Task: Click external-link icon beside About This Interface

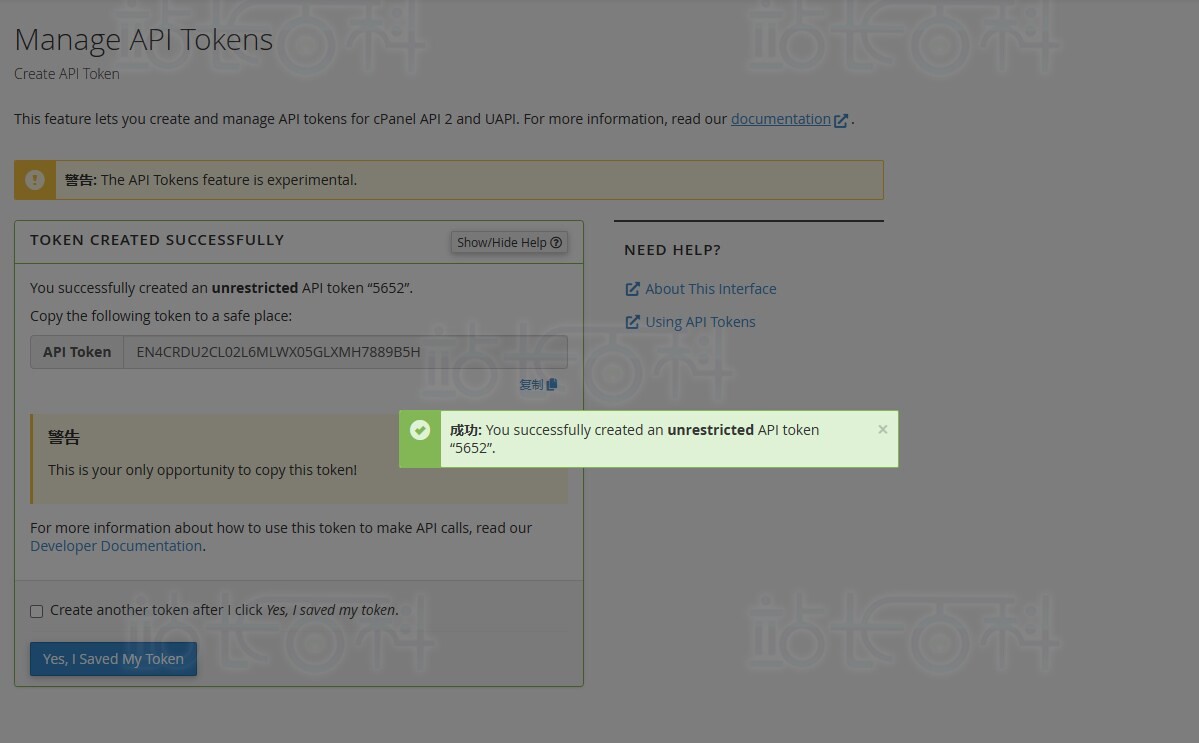Action: tap(632, 289)
